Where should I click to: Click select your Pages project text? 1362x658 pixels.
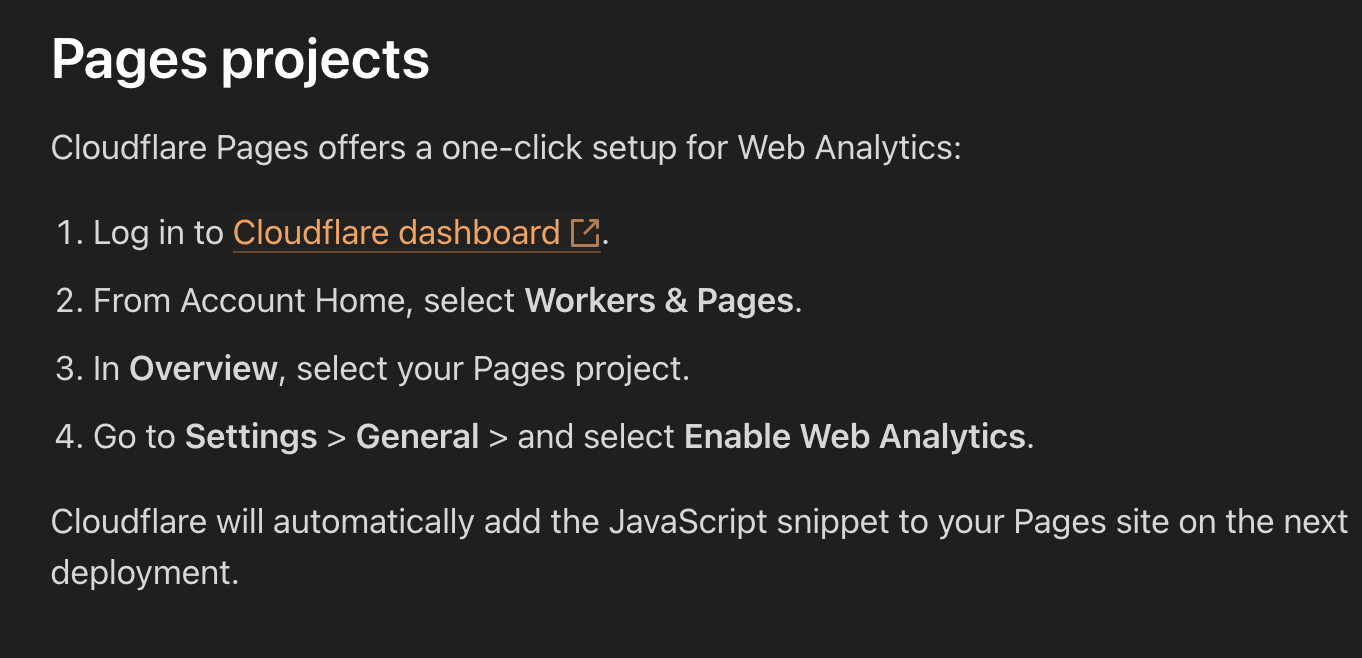point(490,369)
